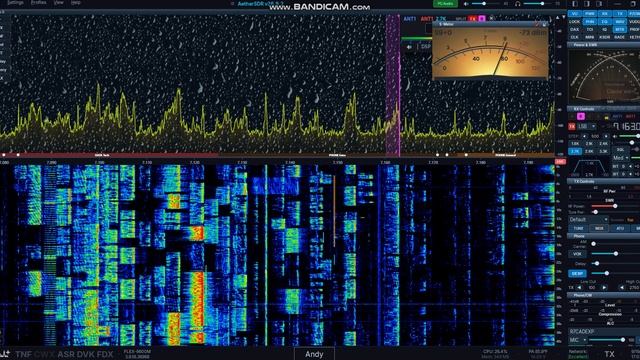Click the VOX level slider
Viewport: 640px width, 360px height.
pos(616,254)
